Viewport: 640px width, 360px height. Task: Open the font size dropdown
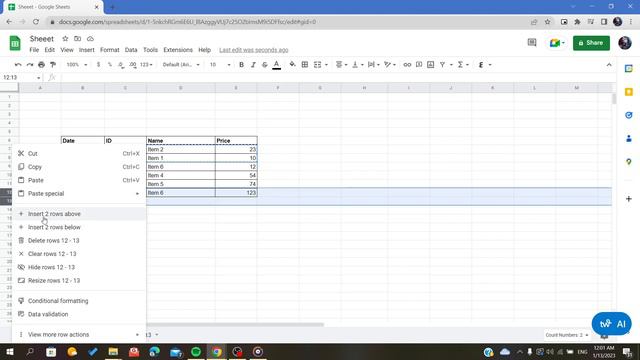tap(220, 64)
